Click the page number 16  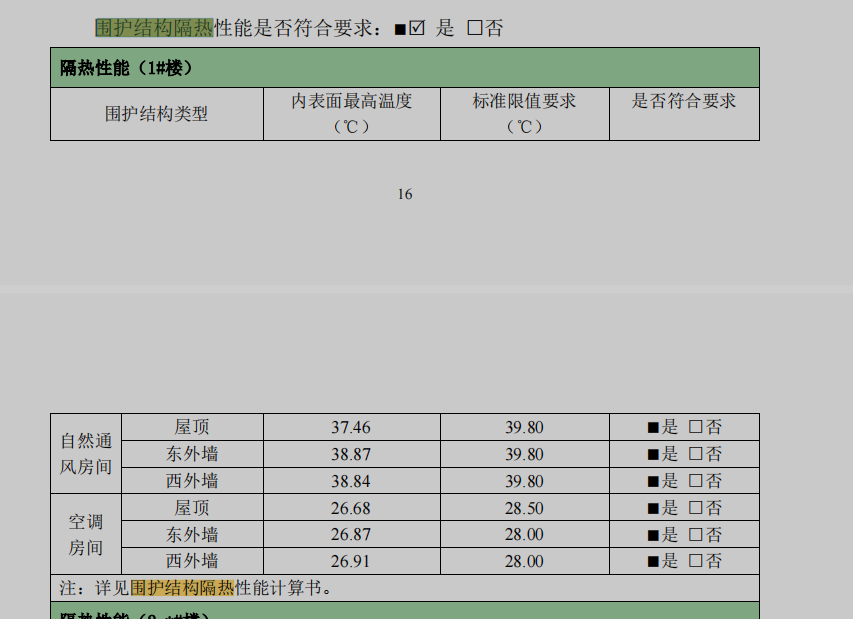point(405,194)
